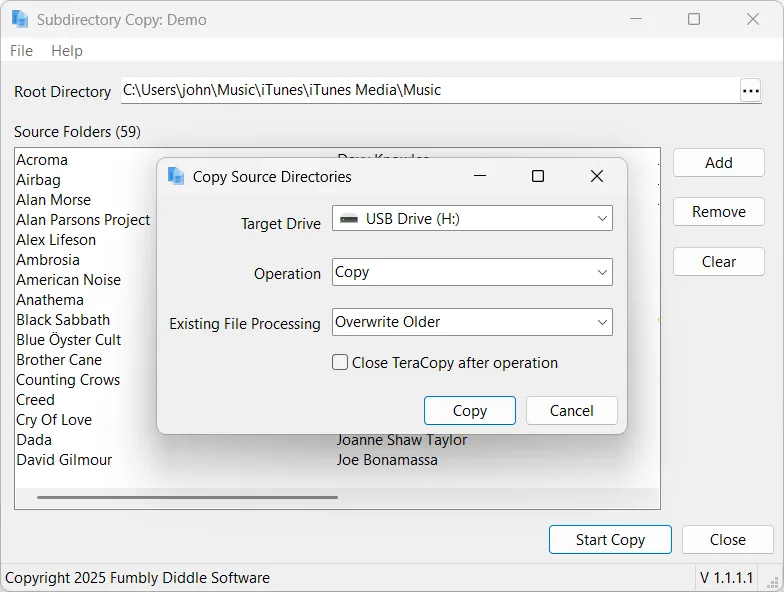Select Cry Of Love folder
The height and width of the screenshot is (592, 784).
point(54,420)
